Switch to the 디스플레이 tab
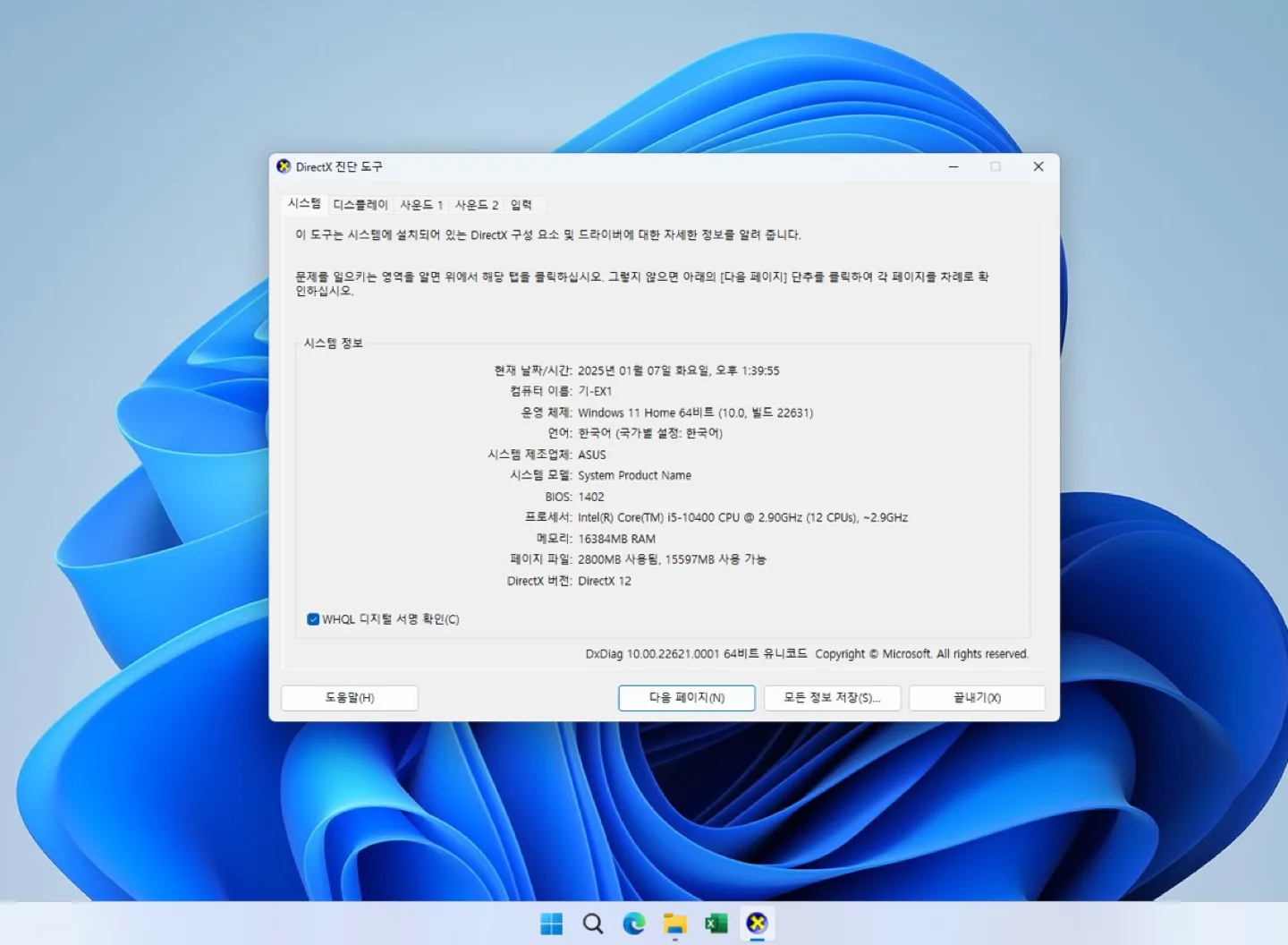Image resolution: width=1288 pixels, height=945 pixels. 360,205
